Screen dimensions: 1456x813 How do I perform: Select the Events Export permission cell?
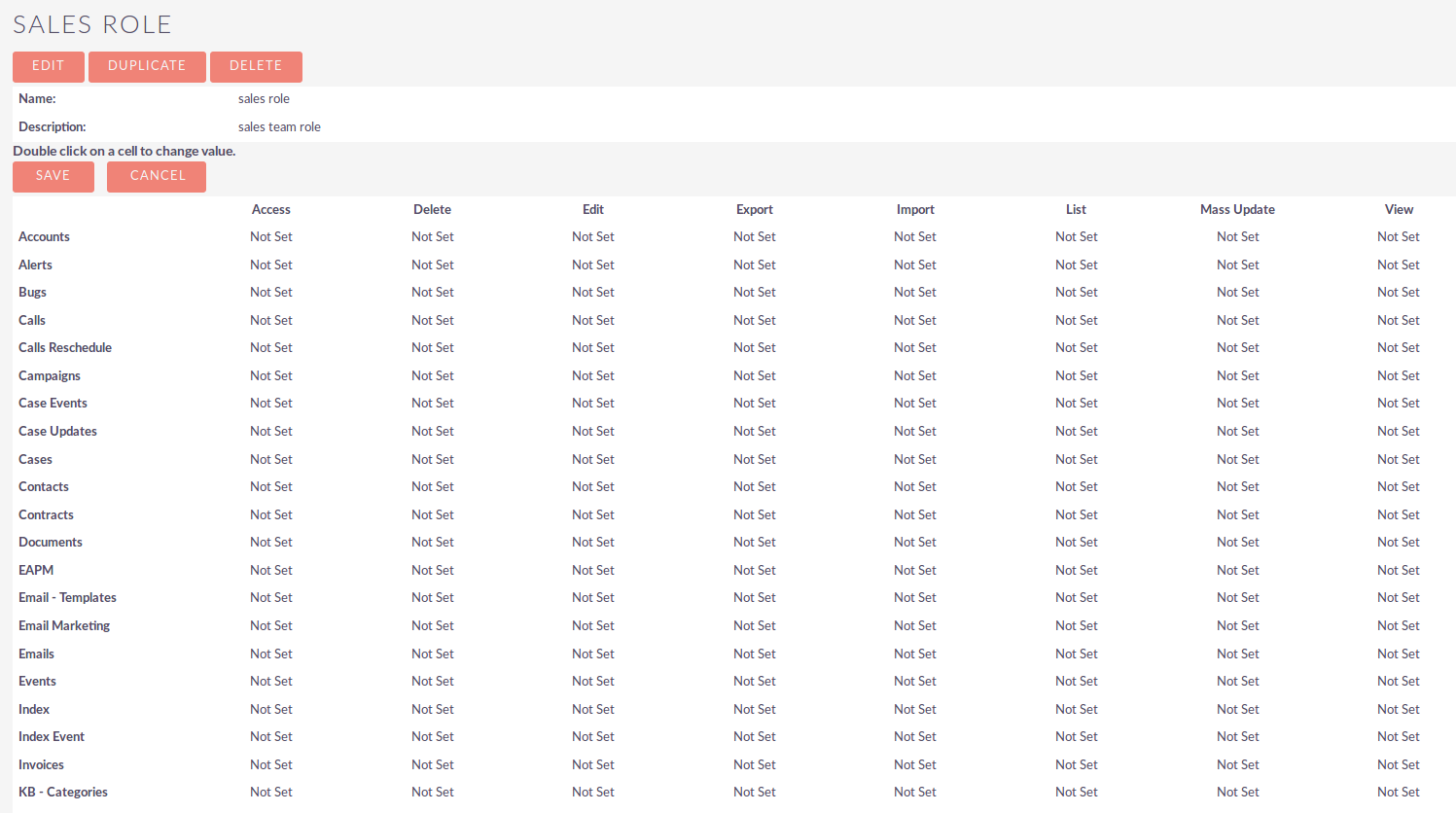pyautogui.click(x=754, y=682)
